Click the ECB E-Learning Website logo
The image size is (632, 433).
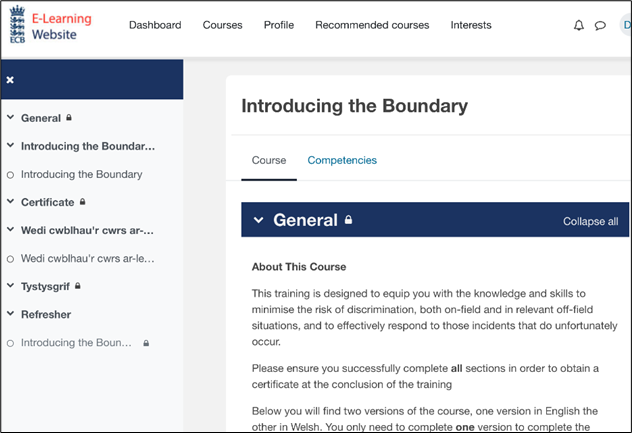point(50,25)
